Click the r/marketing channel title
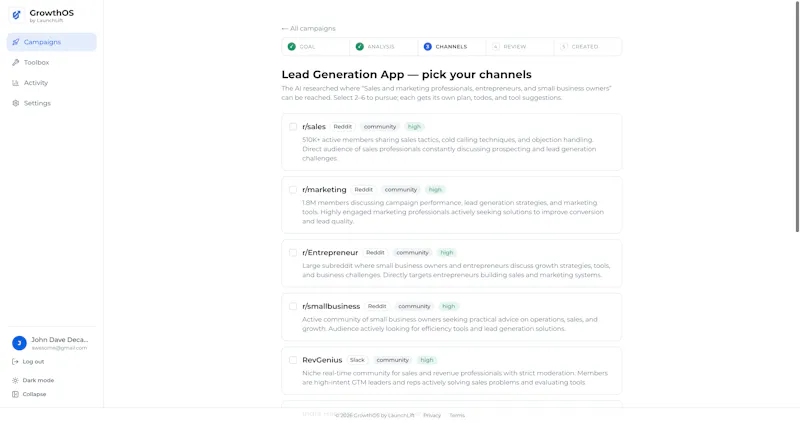Viewport: 800px width, 423px height. [324, 190]
